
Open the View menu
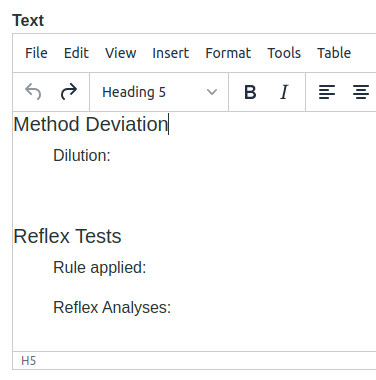pyautogui.click(x=121, y=53)
